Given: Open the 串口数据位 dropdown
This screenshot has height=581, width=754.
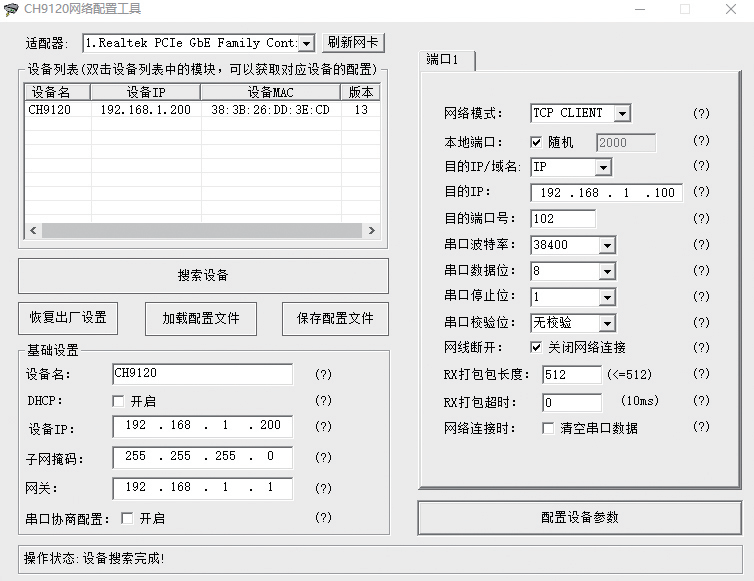Looking at the screenshot, I should [x=573, y=271].
